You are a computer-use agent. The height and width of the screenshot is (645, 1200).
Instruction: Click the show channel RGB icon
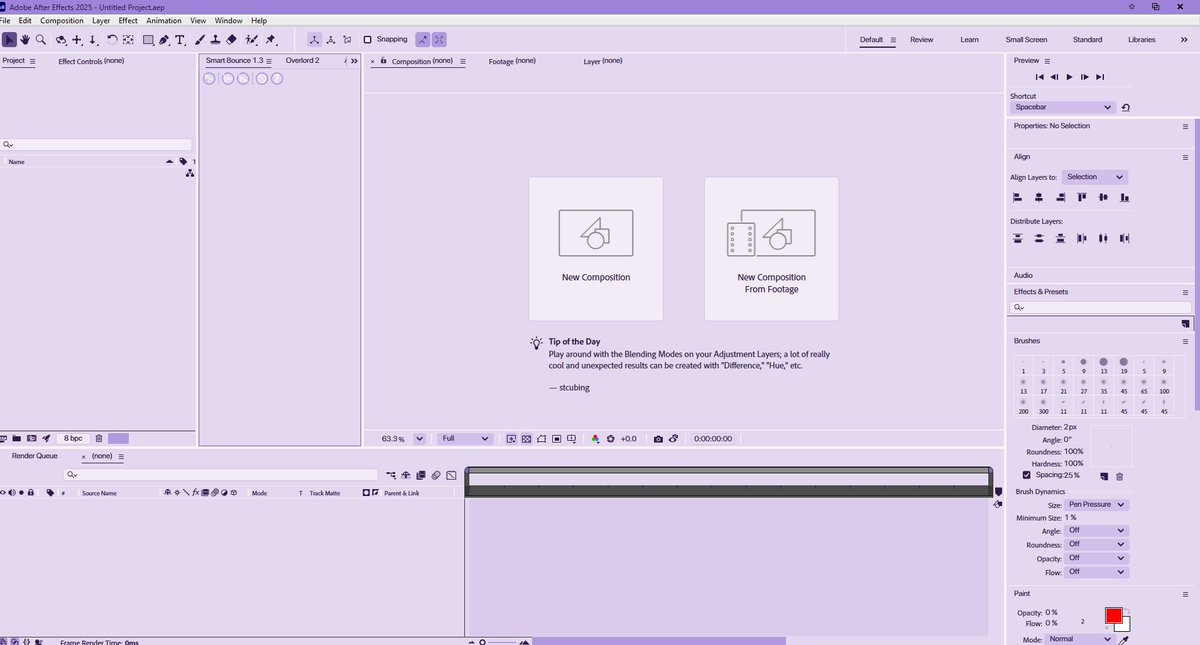pyautogui.click(x=595, y=438)
